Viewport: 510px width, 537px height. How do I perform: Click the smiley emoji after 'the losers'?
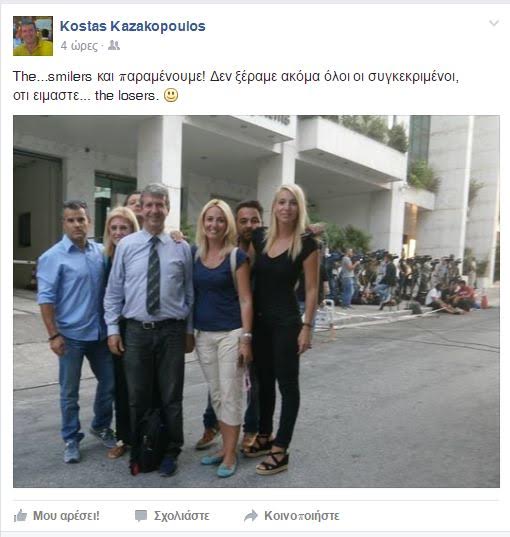point(171,95)
